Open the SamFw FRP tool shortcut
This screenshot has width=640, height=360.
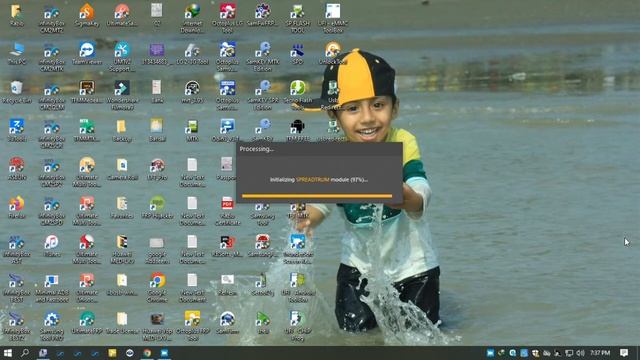pyautogui.click(x=262, y=15)
